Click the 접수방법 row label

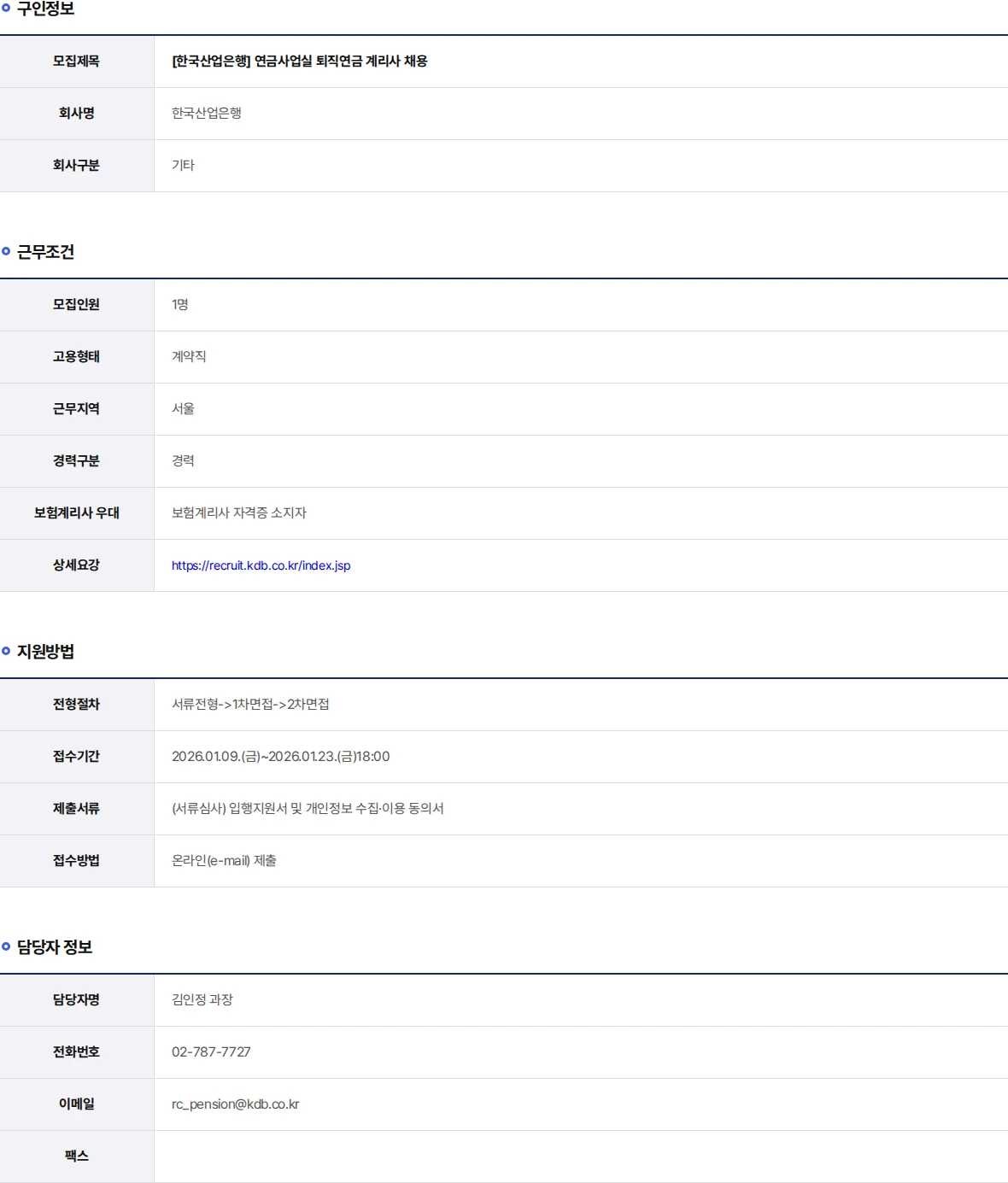coord(77,861)
